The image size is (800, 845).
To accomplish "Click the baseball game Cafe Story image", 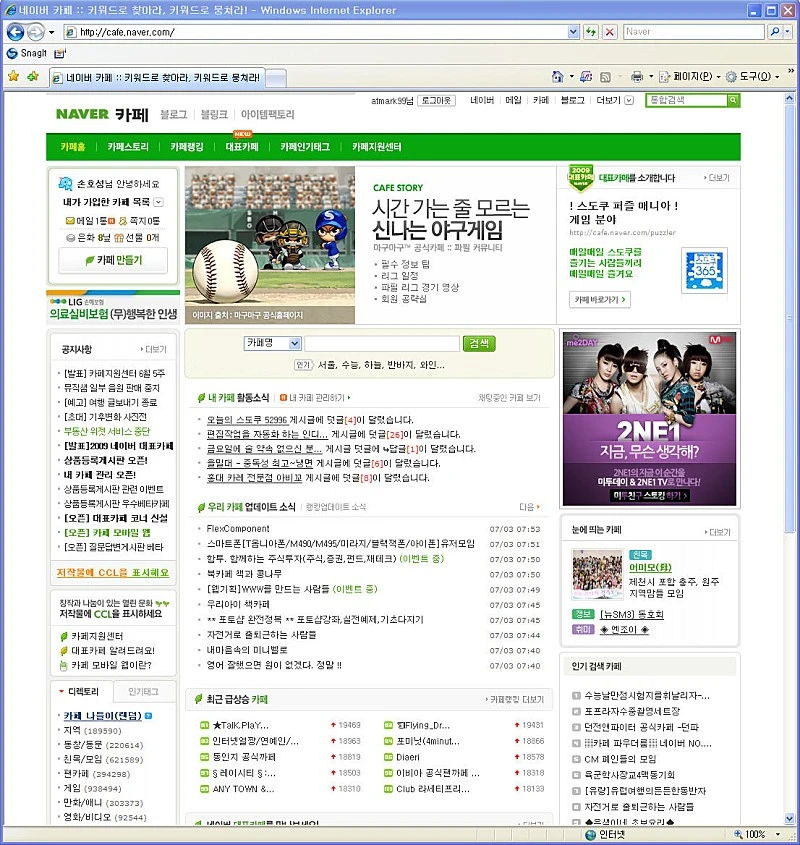I will click(x=270, y=245).
